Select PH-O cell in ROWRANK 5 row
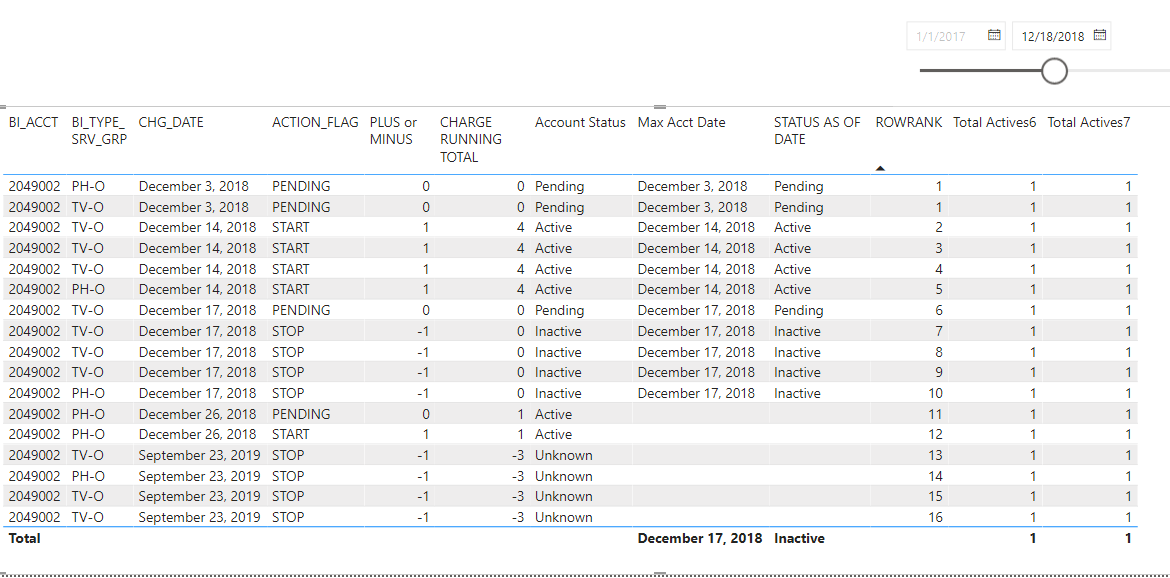The width and height of the screenshot is (1170, 578). tap(88, 289)
